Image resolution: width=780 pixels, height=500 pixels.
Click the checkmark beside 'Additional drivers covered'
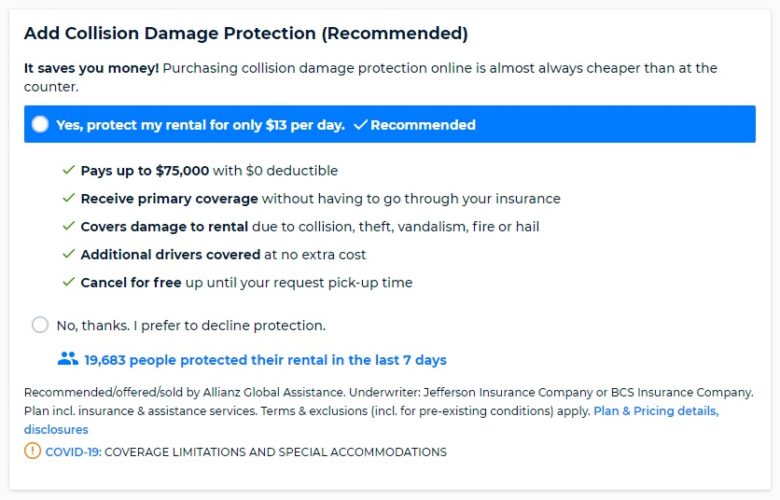[68, 255]
